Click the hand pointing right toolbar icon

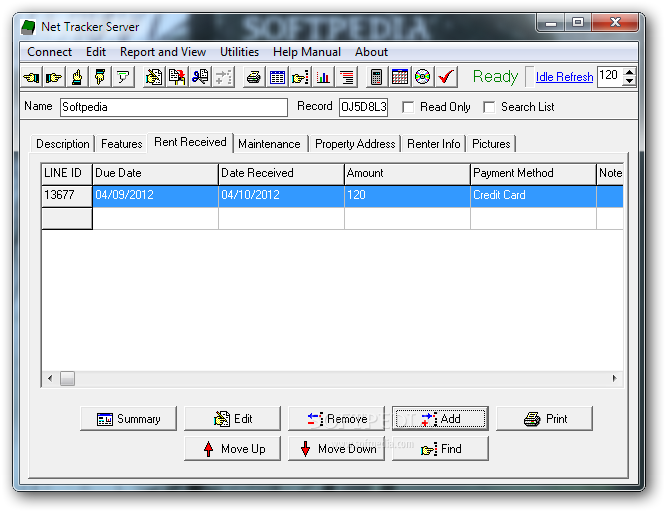point(54,77)
